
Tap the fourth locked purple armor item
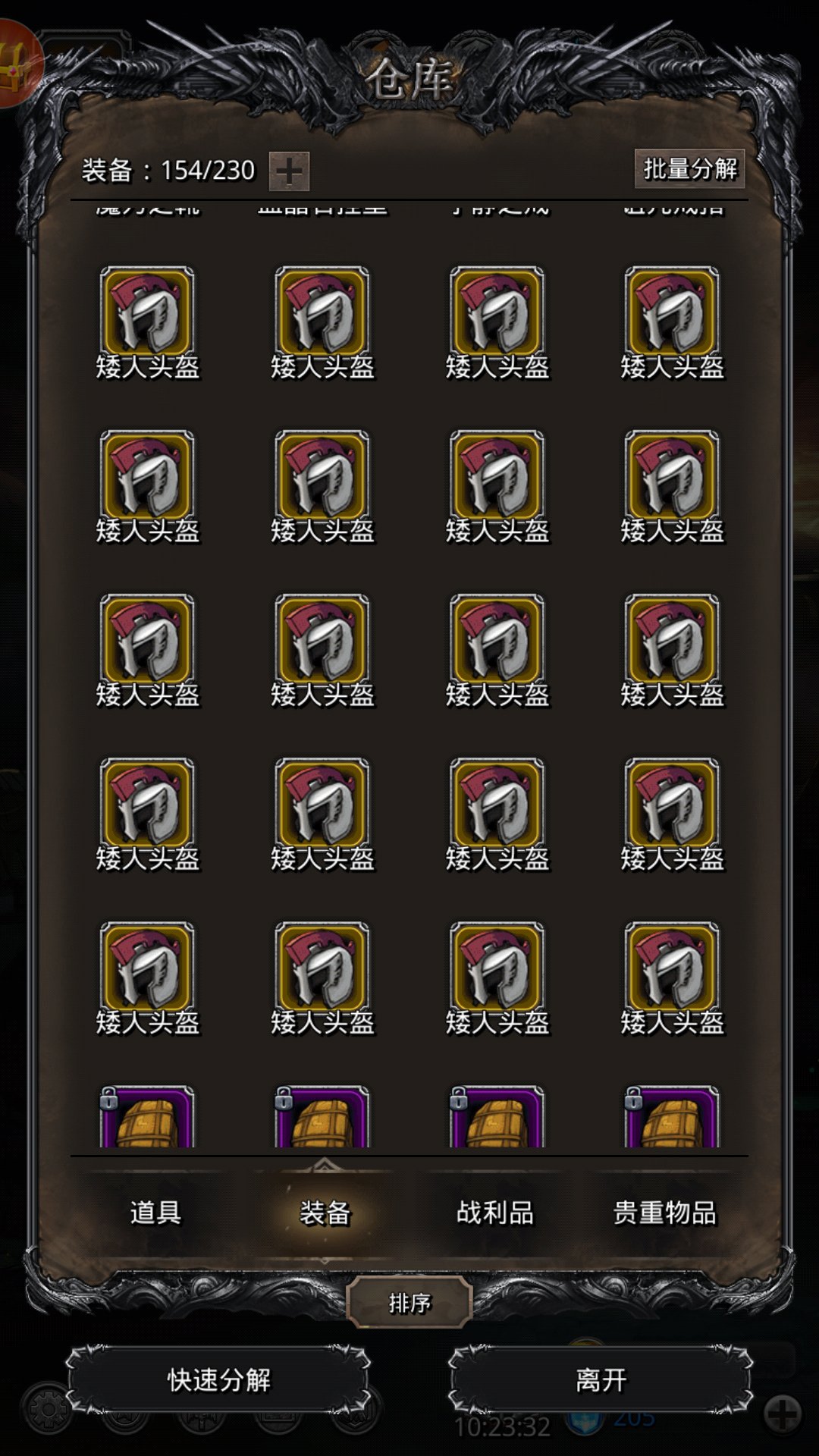[x=672, y=1116]
